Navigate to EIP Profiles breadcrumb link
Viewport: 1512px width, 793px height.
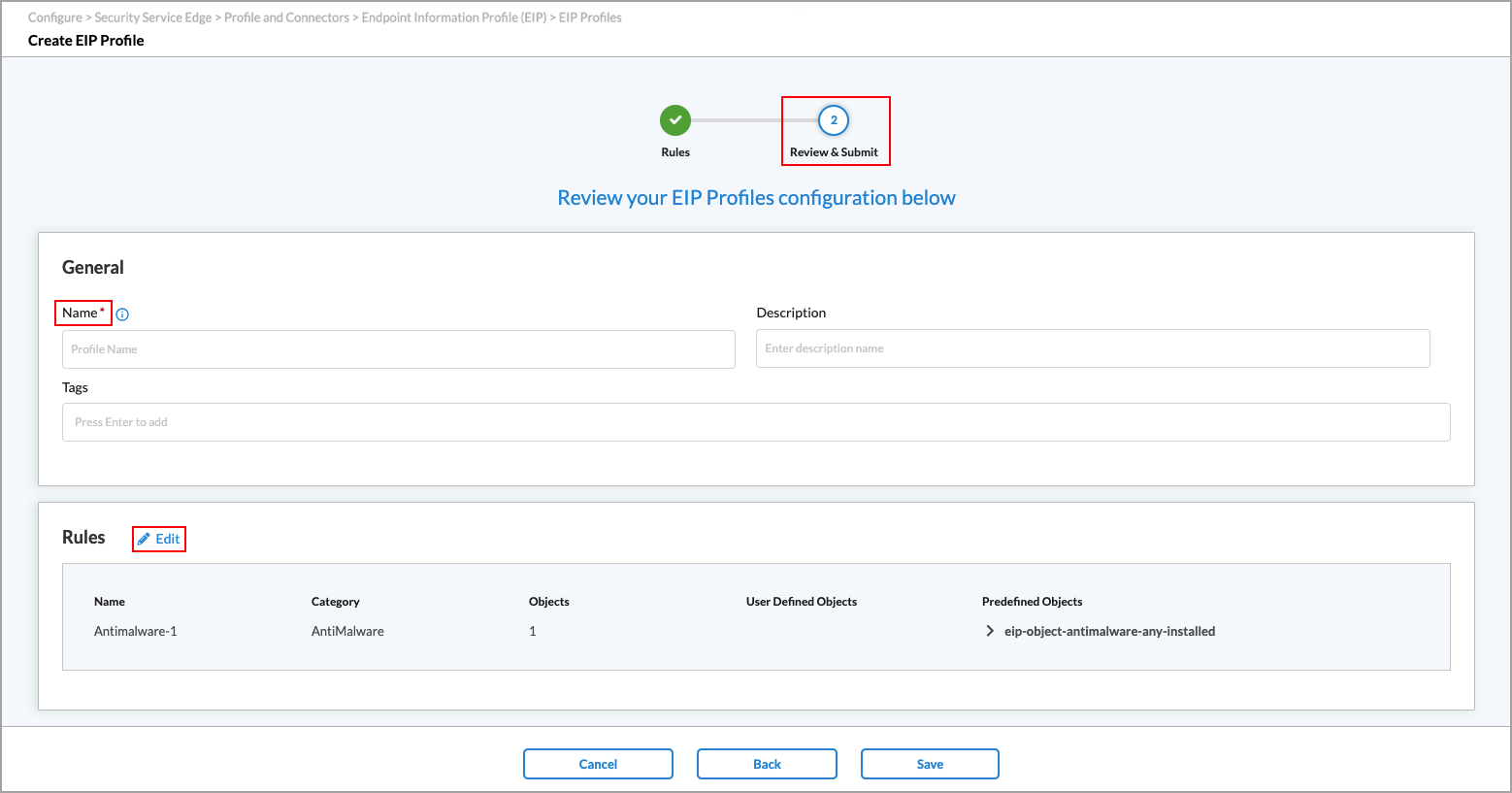(591, 17)
